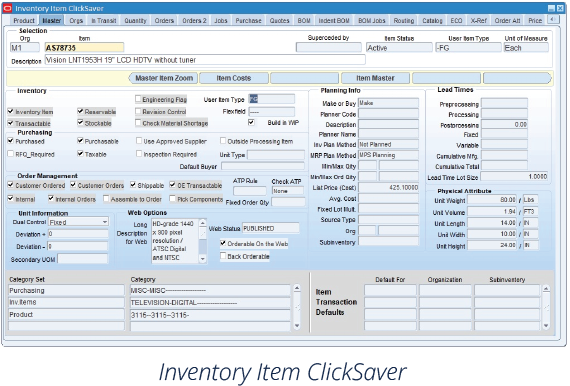Click the Unit Weight value field
Viewport: 570px width, 386px height.
(x=492, y=200)
